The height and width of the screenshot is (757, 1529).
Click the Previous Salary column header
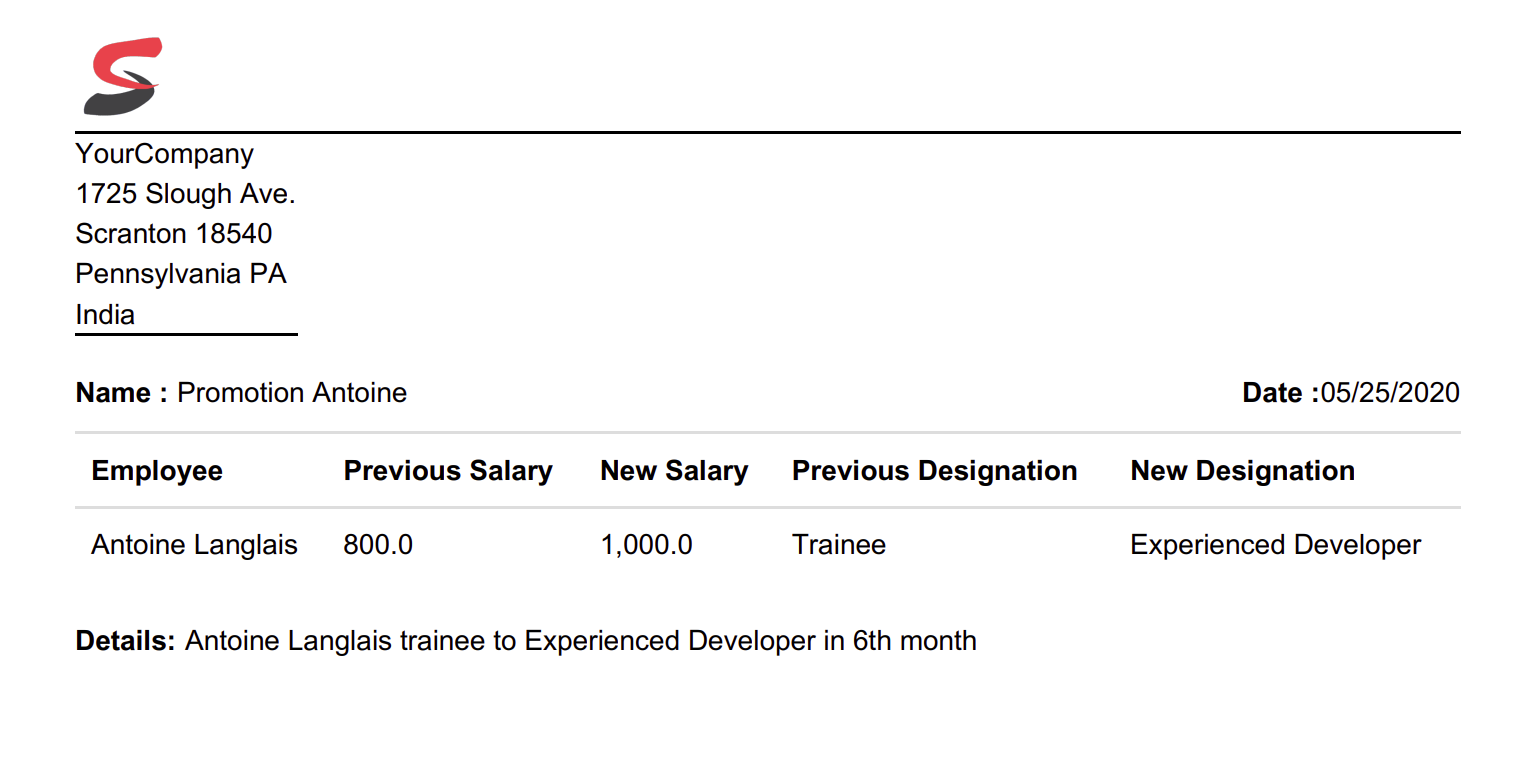[448, 471]
